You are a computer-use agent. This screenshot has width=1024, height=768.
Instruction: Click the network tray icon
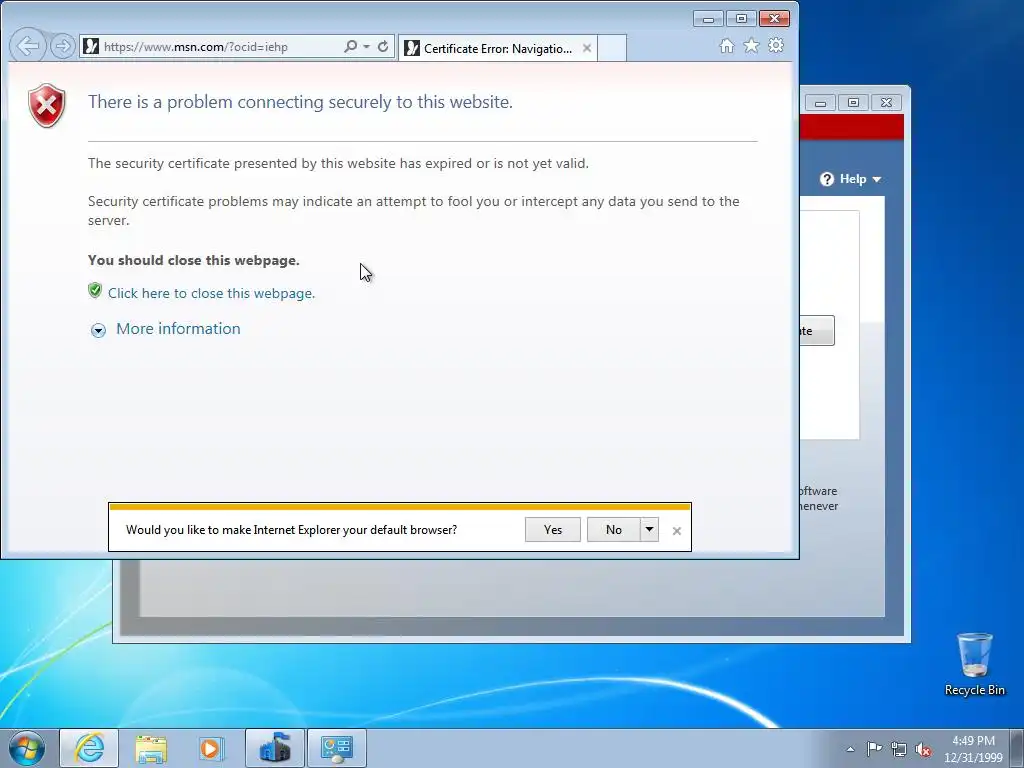899,749
